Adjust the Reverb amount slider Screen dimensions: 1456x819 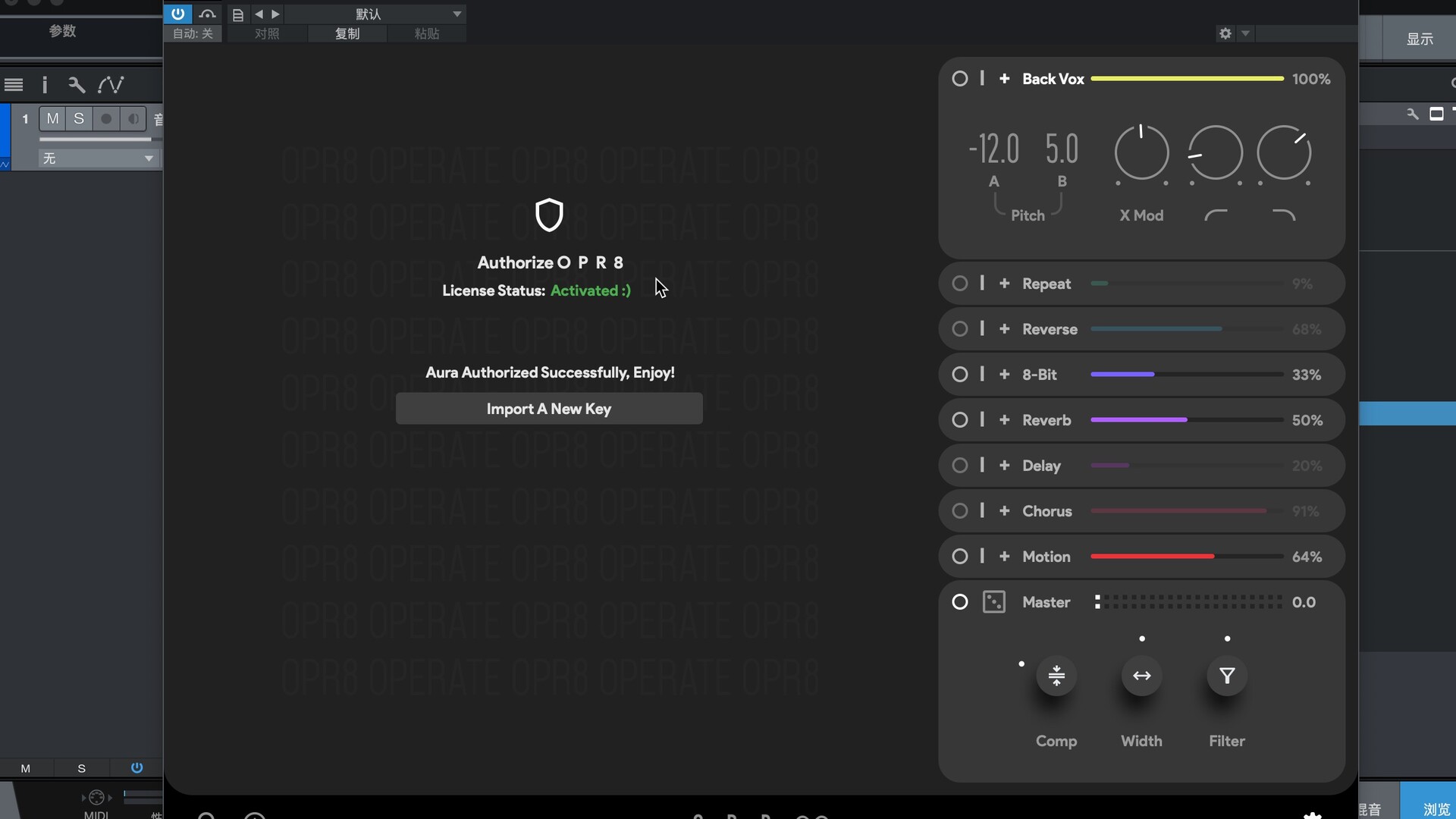pyautogui.click(x=1187, y=420)
